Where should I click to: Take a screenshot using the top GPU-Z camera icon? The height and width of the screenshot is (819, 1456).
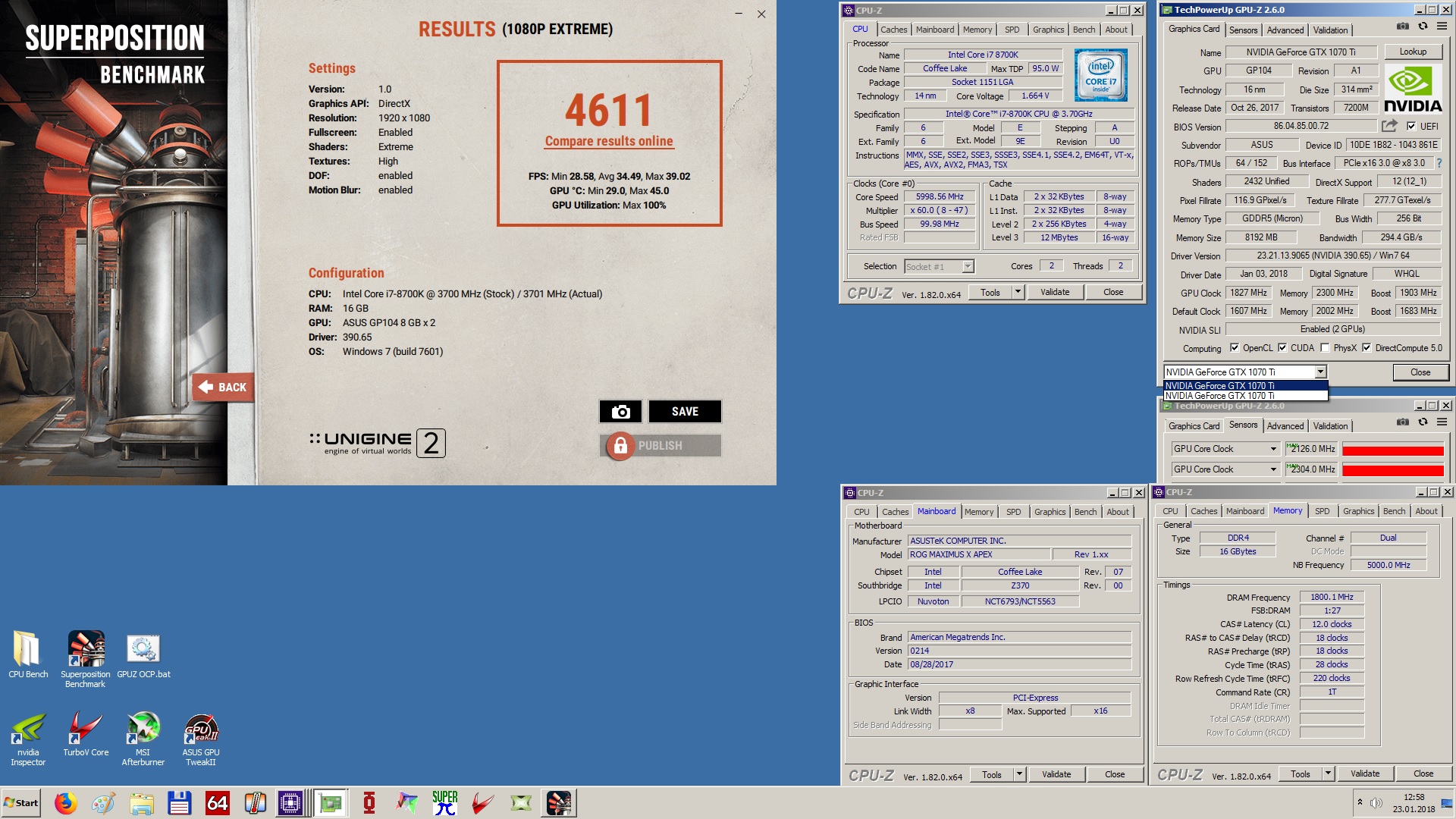tap(1403, 27)
